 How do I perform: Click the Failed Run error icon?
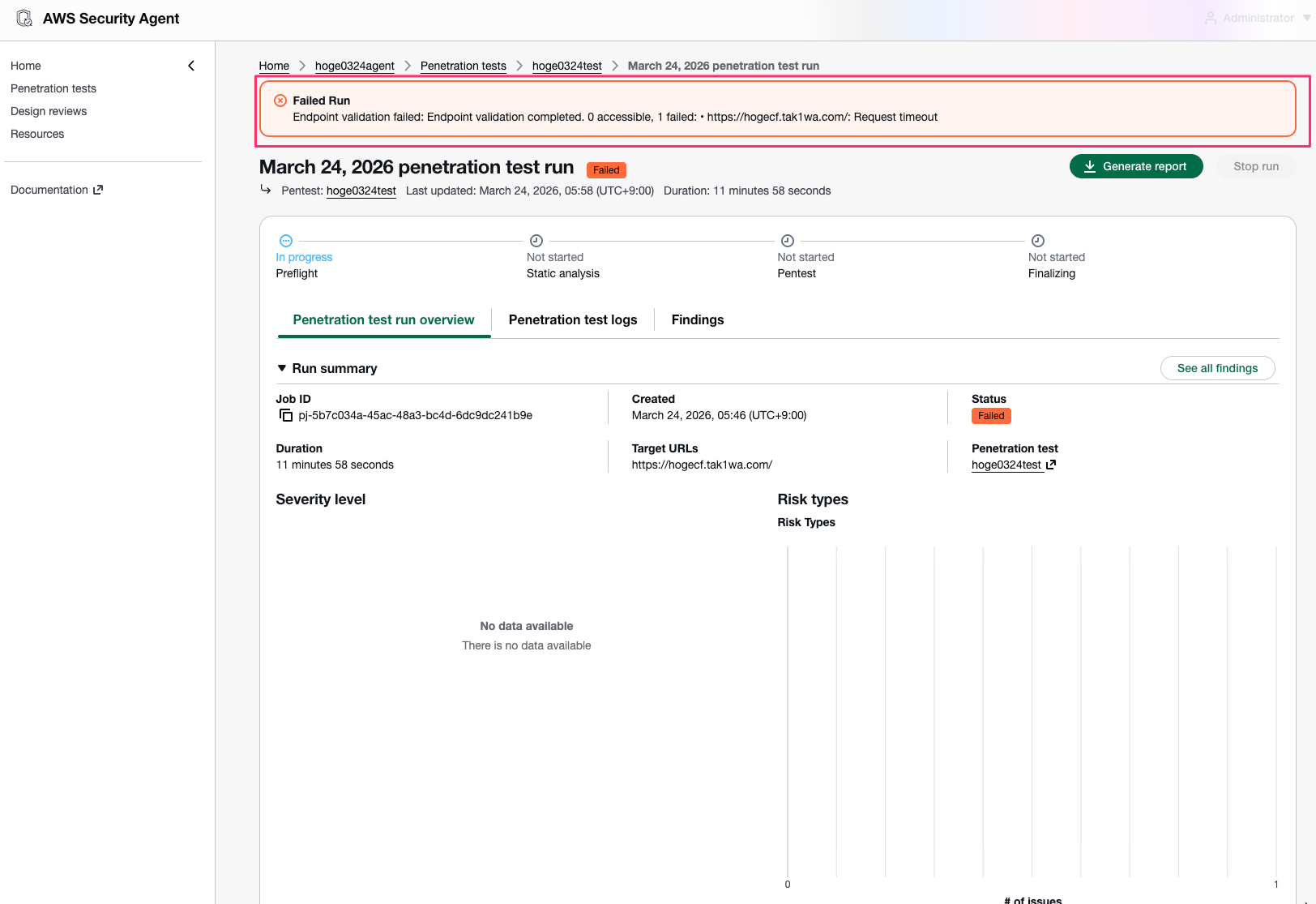[280, 101]
